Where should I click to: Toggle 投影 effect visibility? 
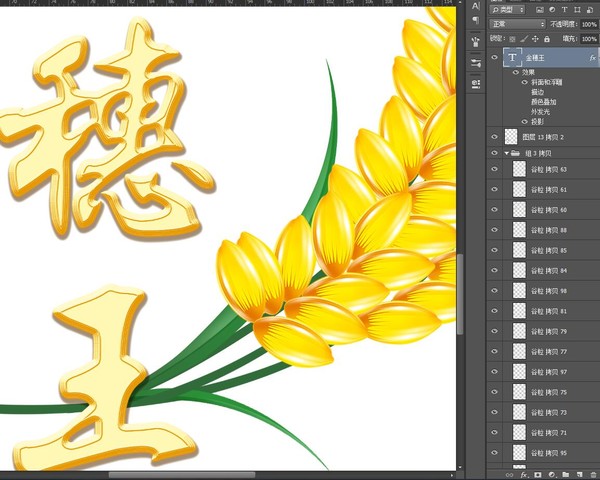pyautogui.click(x=525, y=121)
